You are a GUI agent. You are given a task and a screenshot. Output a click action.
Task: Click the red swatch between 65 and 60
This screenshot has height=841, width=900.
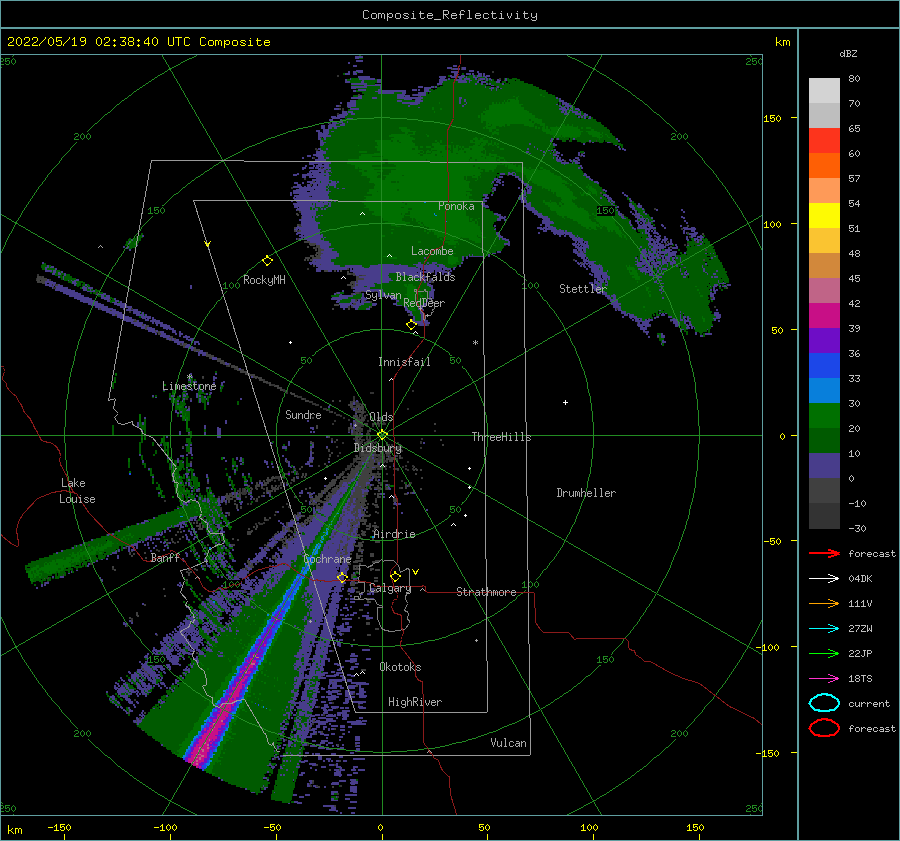pyautogui.click(x=824, y=140)
